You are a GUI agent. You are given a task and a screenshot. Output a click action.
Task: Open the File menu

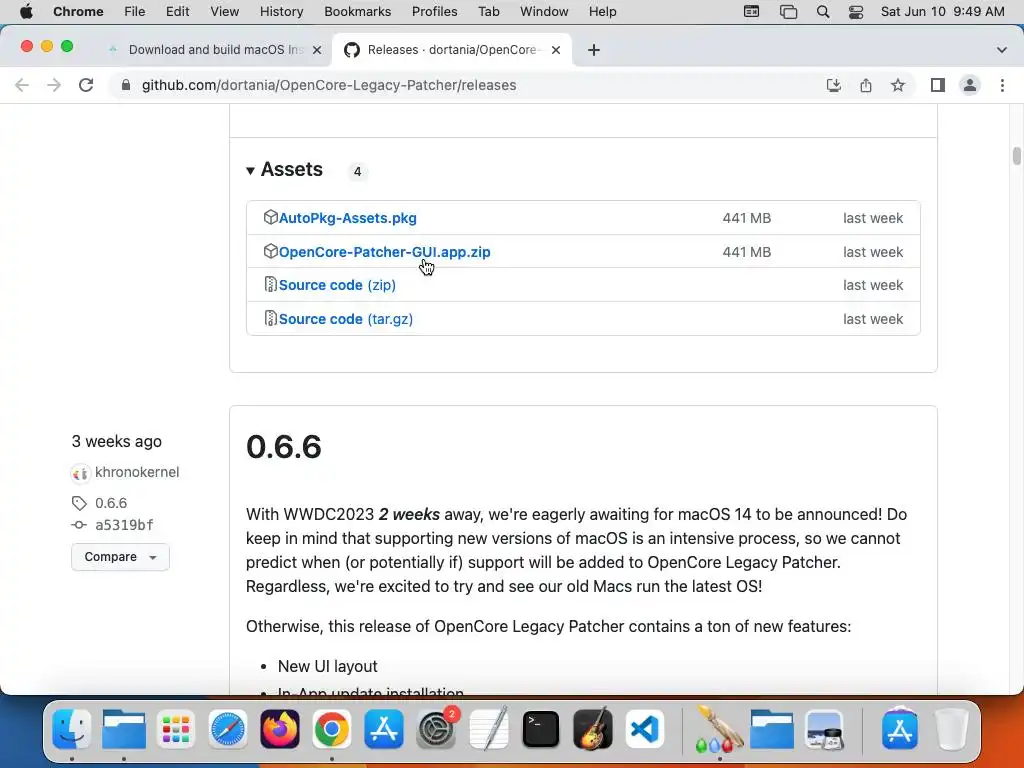[x=135, y=12]
